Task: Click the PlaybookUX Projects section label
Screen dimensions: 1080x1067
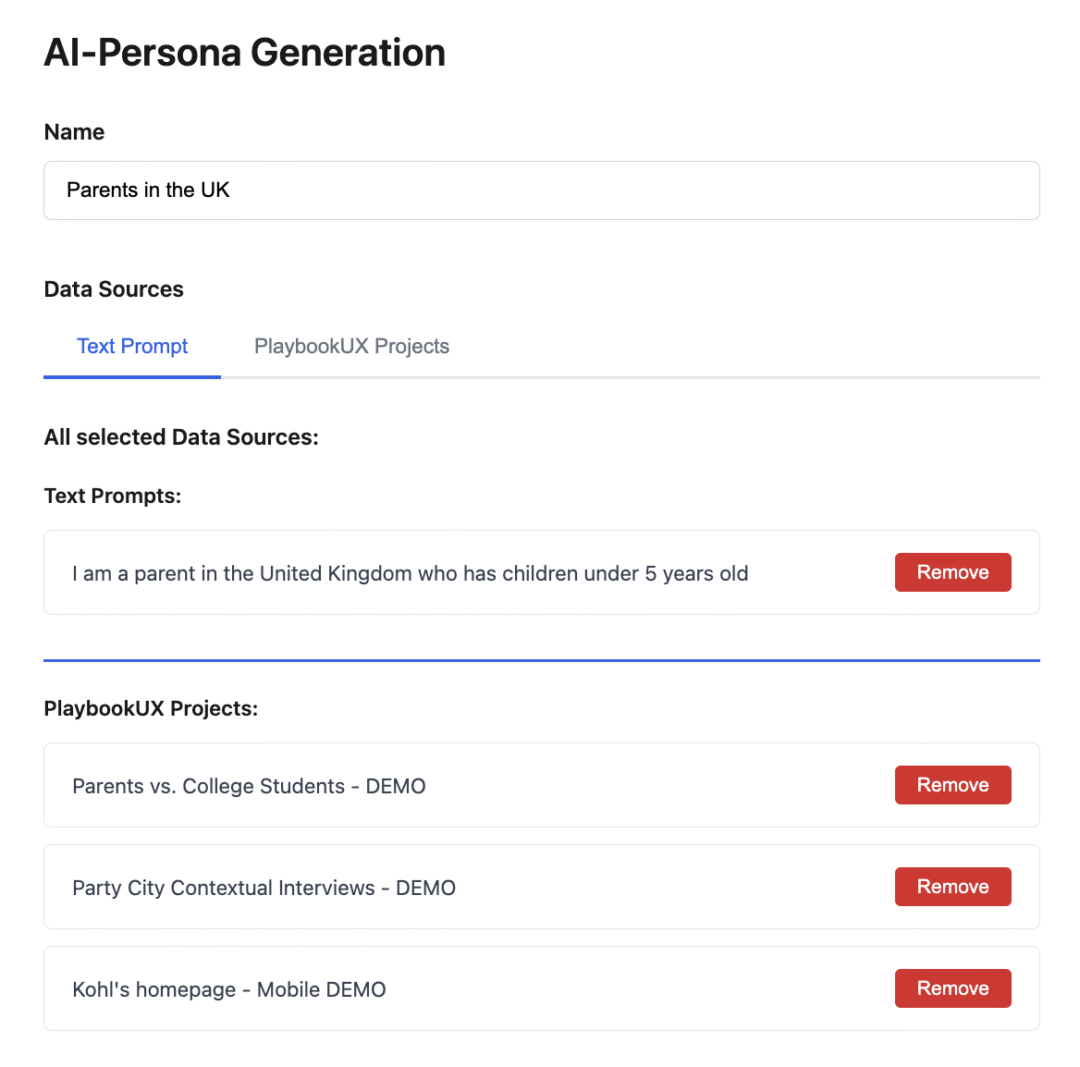Action: [x=151, y=708]
